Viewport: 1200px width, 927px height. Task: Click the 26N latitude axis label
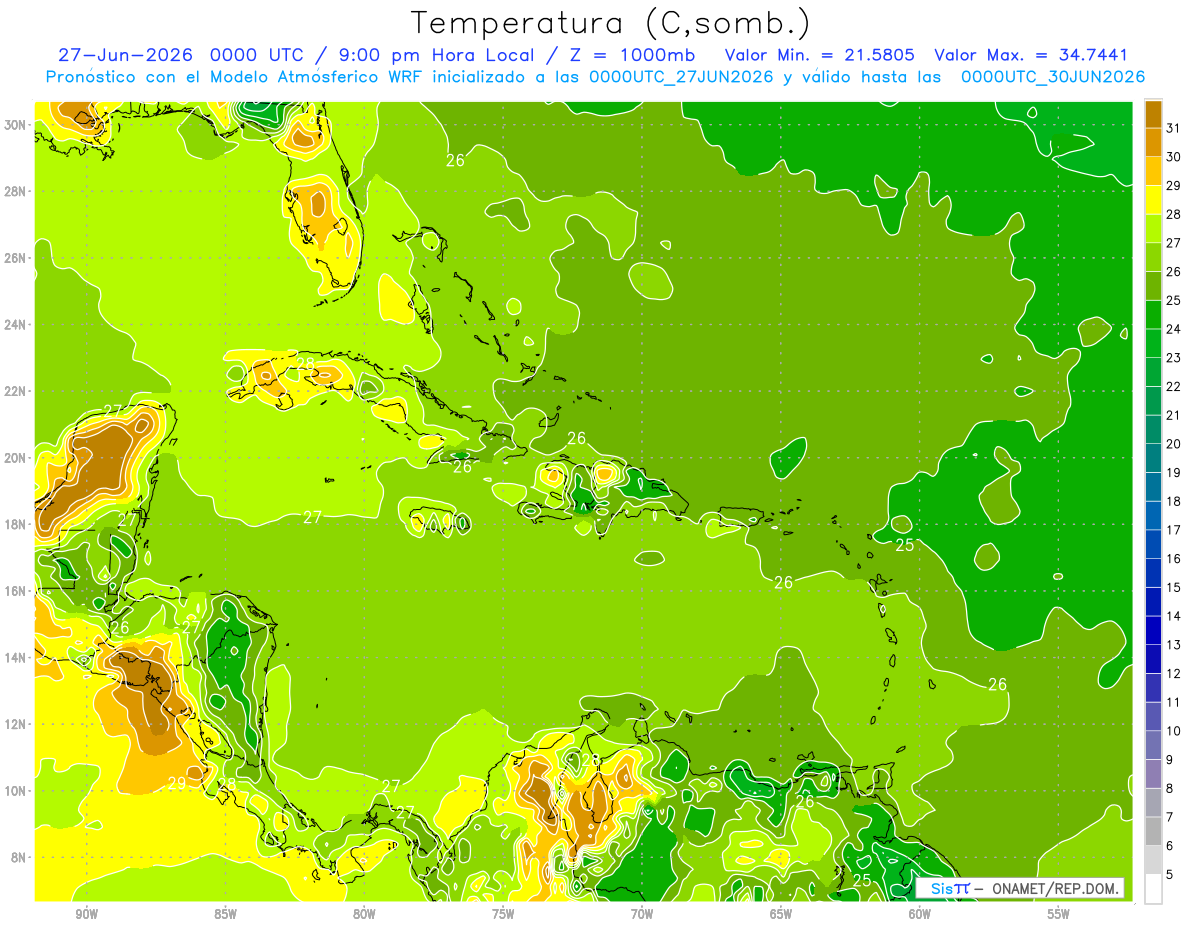click(x=15, y=258)
